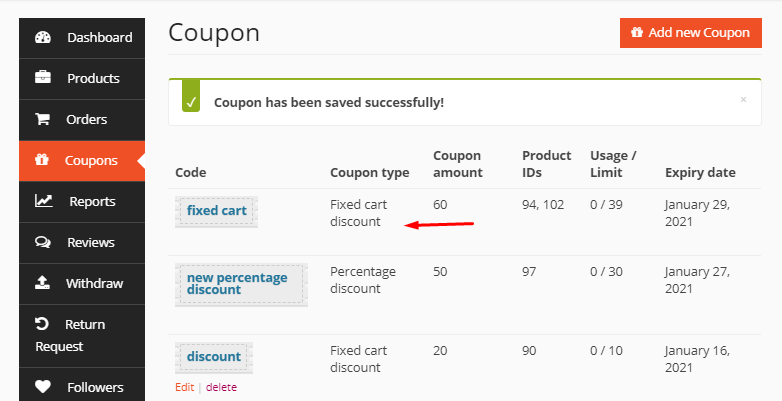Go to the Products menu item
The image size is (782, 401).
pos(93,78)
